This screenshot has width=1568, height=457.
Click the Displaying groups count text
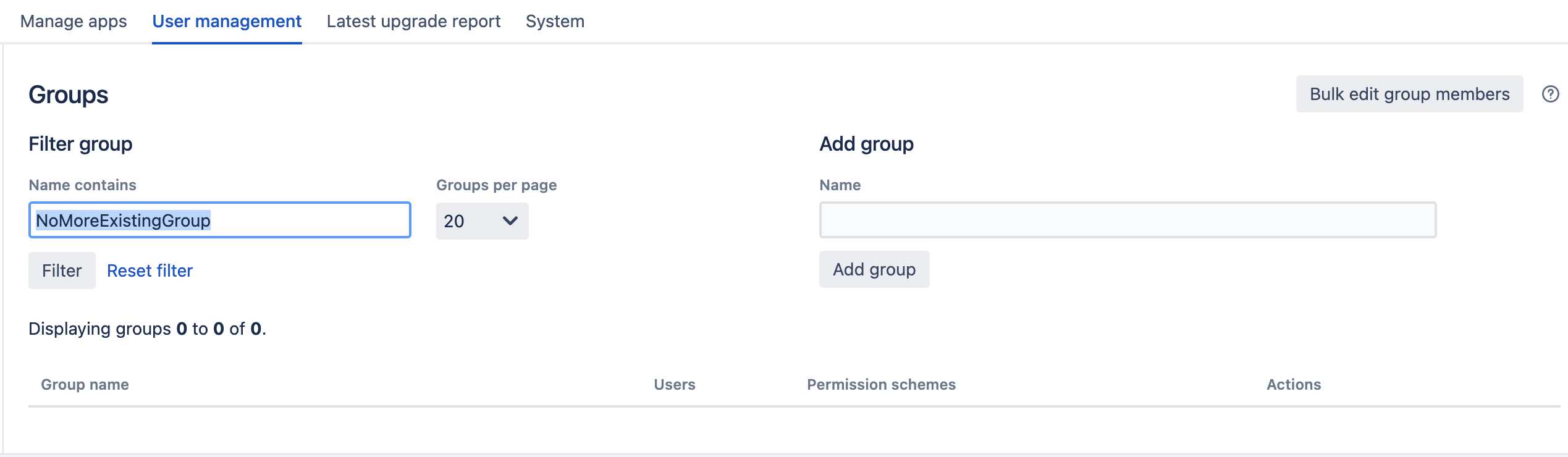pyautogui.click(x=147, y=329)
